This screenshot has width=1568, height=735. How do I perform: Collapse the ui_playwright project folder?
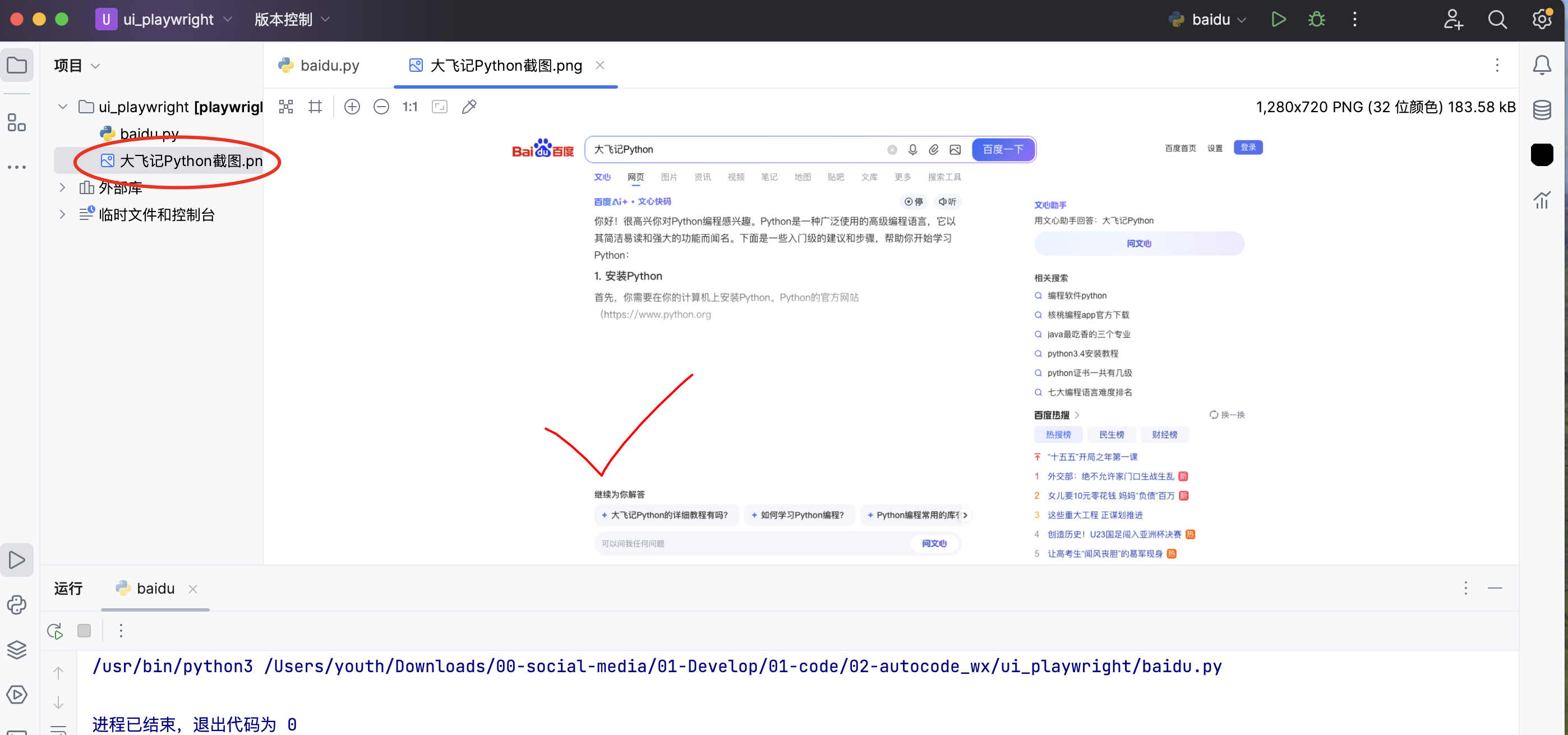click(x=62, y=107)
